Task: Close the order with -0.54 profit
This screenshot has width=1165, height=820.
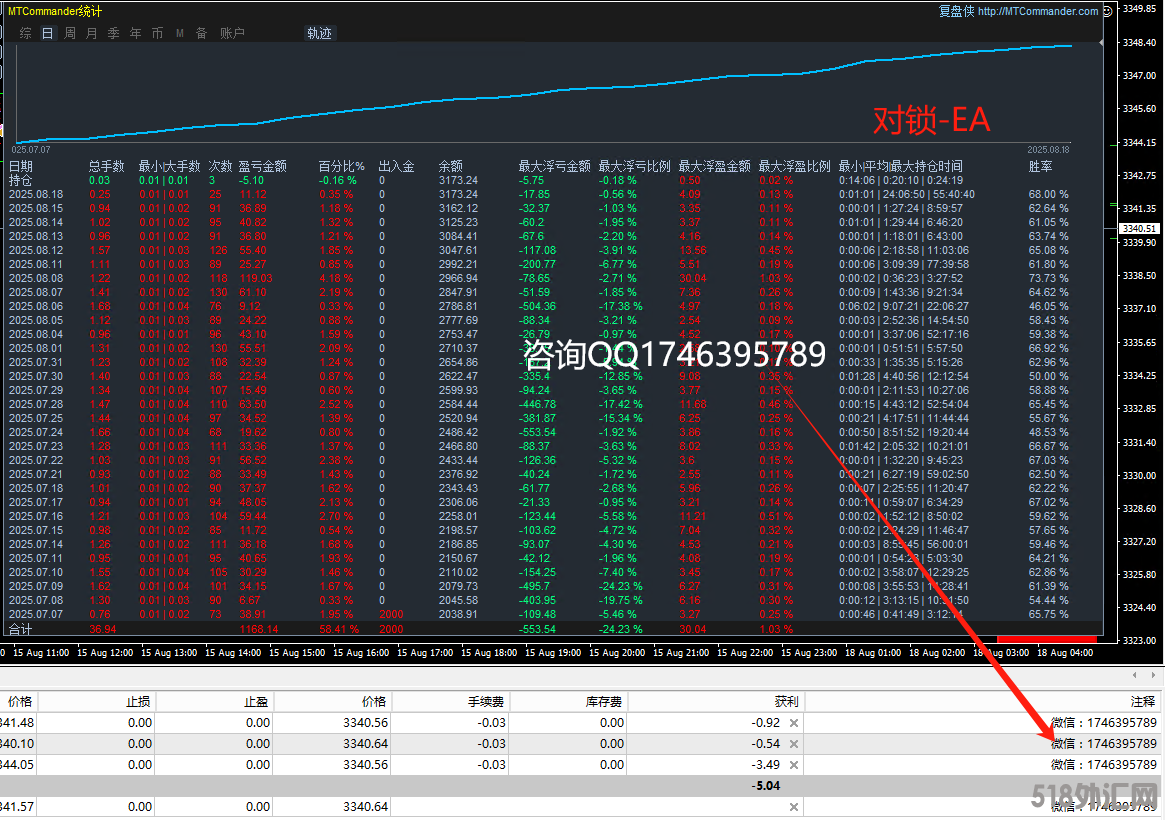Action: [x=794, y=744]
